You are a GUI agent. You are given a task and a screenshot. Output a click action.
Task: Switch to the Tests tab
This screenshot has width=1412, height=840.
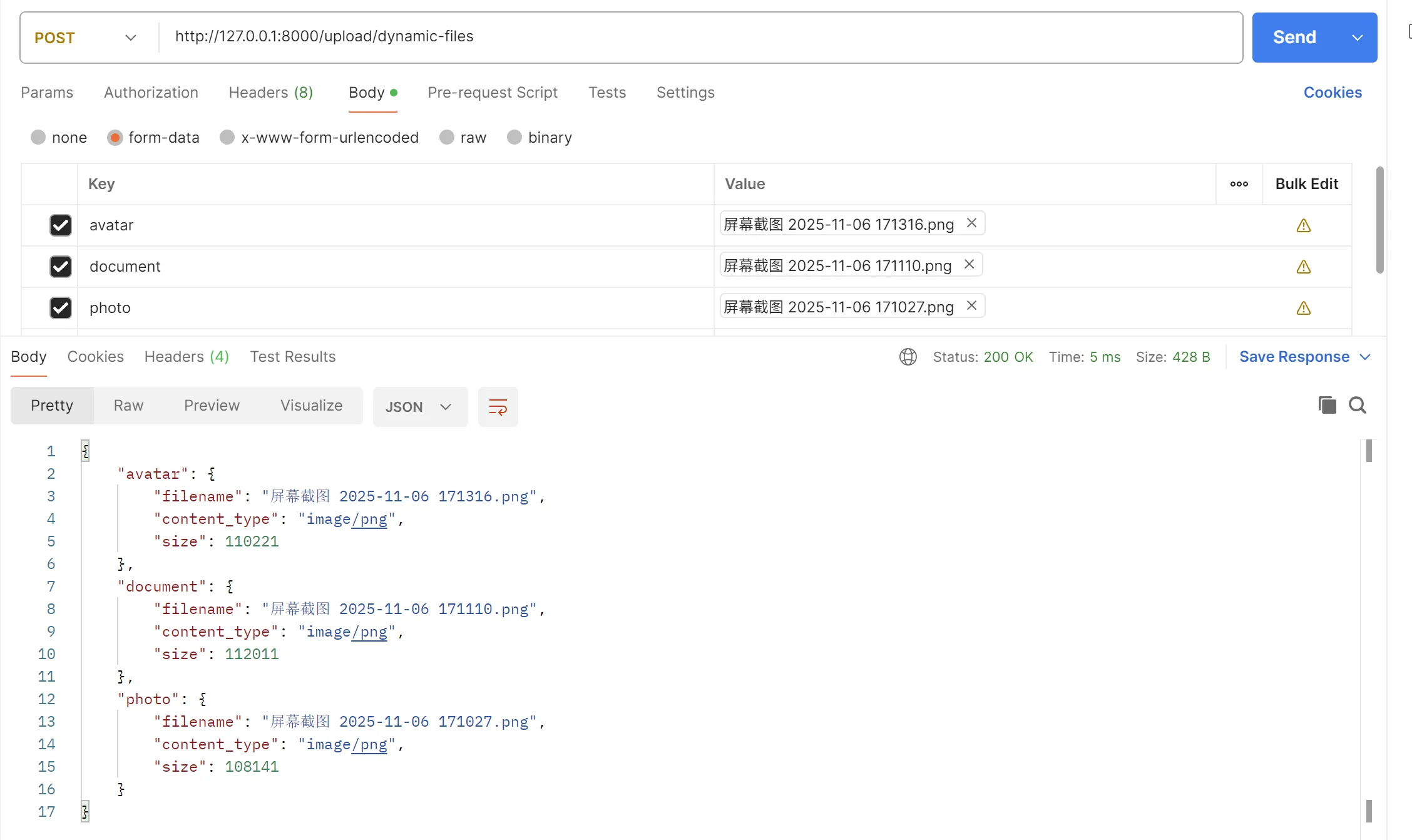(x=607, y=93)
